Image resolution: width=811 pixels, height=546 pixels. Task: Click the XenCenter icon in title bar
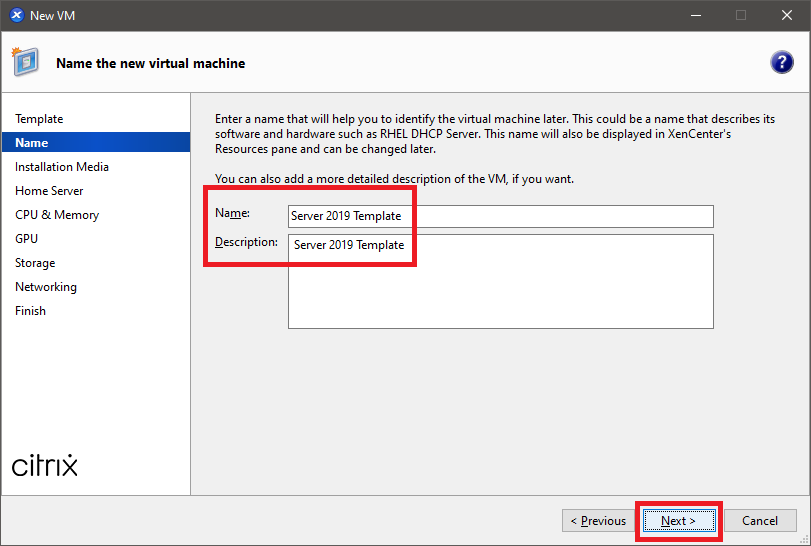[x=16, y=15]
